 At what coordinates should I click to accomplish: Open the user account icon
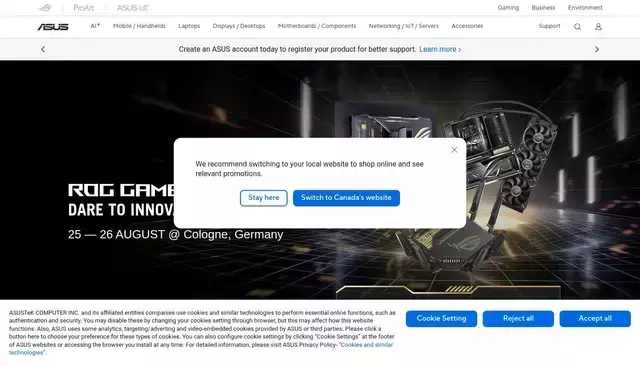[x=598, y=27]
